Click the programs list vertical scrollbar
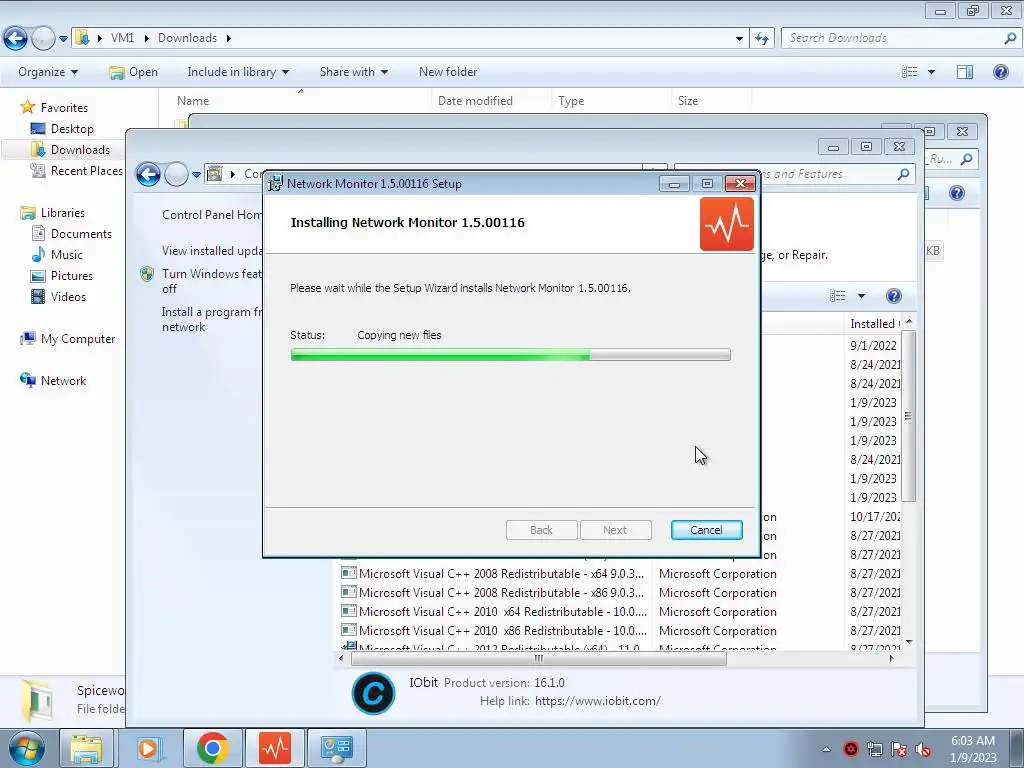 coord(908,416)
